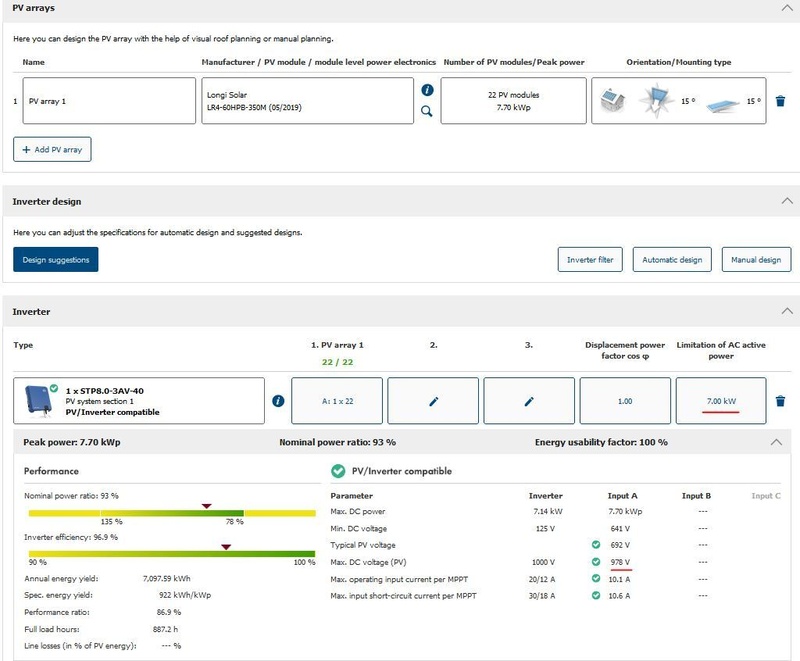Screen dimensions: 800x661
Task: Click the roof orientation house icon
Action: point(611,101)
